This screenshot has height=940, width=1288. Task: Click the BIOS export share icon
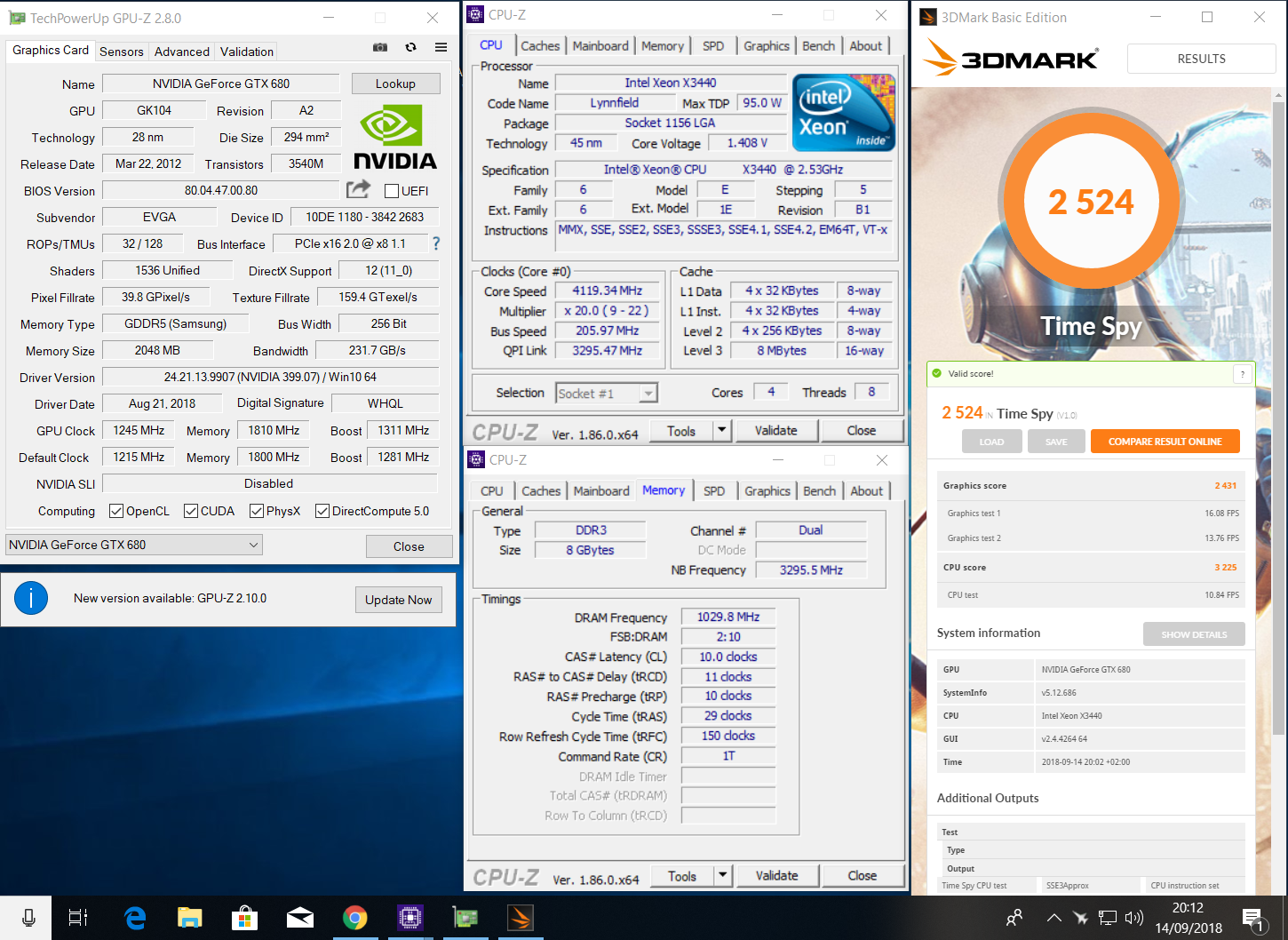(359, 189)
